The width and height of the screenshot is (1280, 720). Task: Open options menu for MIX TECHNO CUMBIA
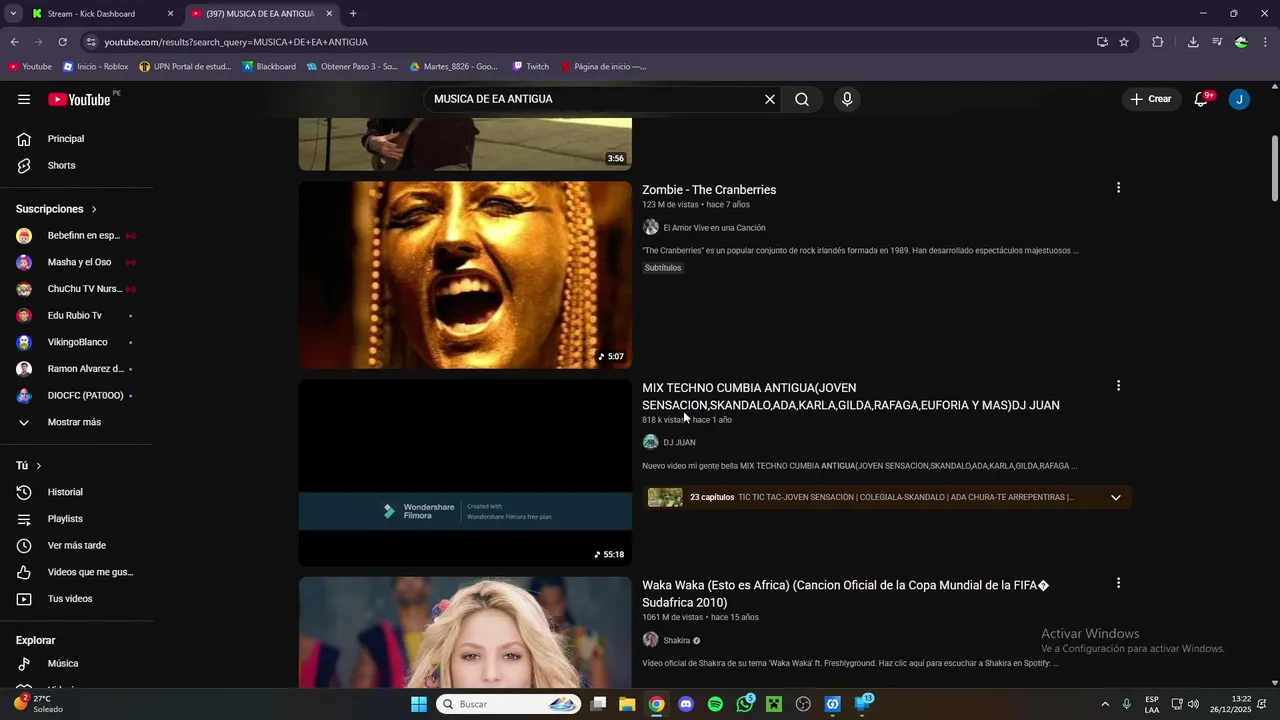(x=1118, y=386)
